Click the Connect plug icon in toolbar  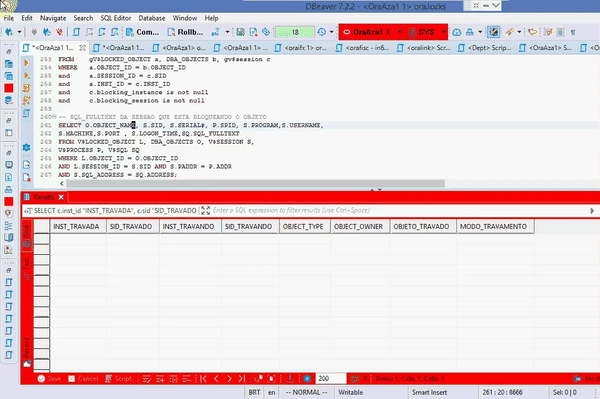pos(34,32)
